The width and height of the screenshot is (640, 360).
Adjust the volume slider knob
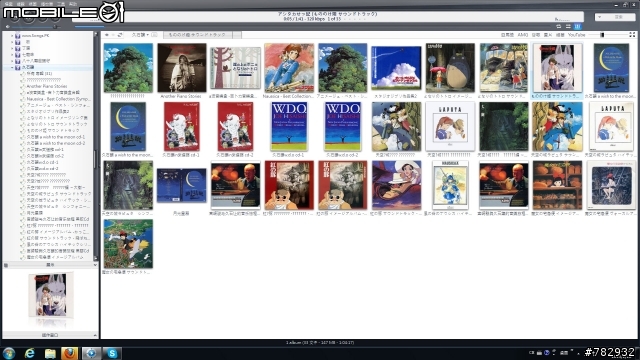55,27
